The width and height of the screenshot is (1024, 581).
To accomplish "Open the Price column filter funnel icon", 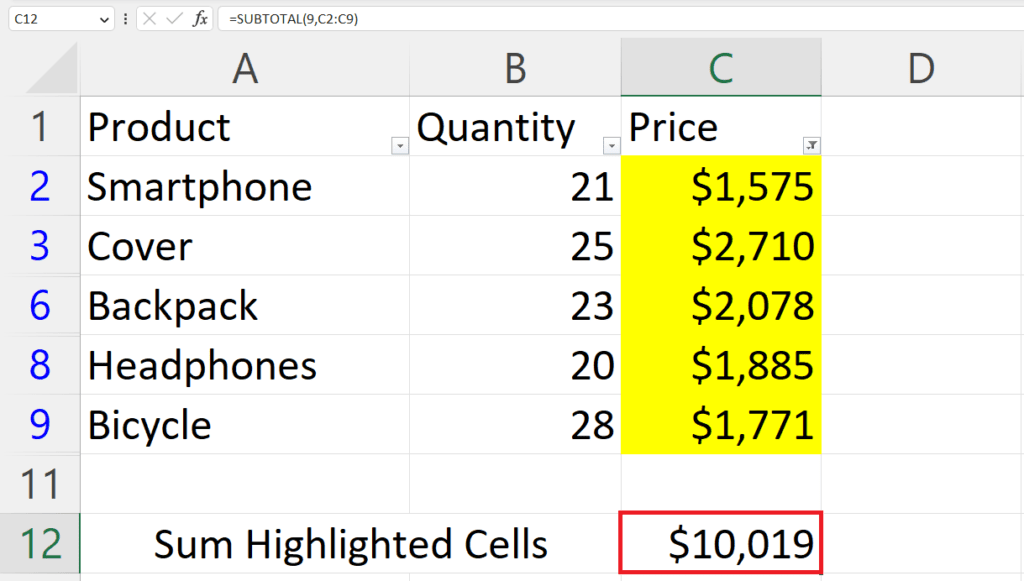I will [x=811, y=146].
